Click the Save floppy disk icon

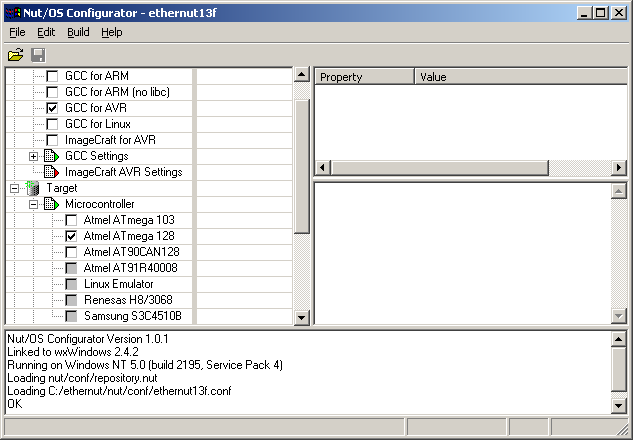click(x=38, y=55)
